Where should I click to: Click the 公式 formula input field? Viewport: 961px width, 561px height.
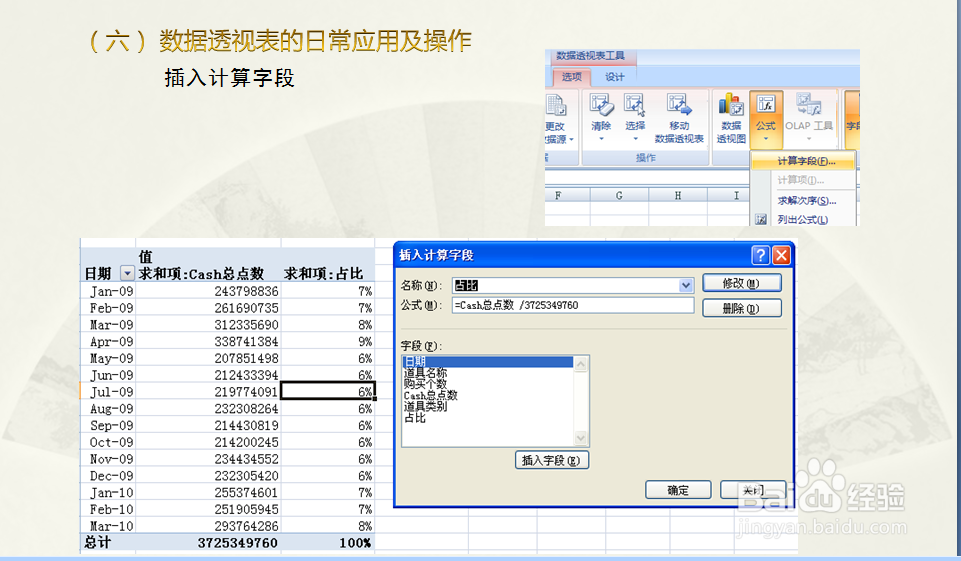[x=573, y=305]
